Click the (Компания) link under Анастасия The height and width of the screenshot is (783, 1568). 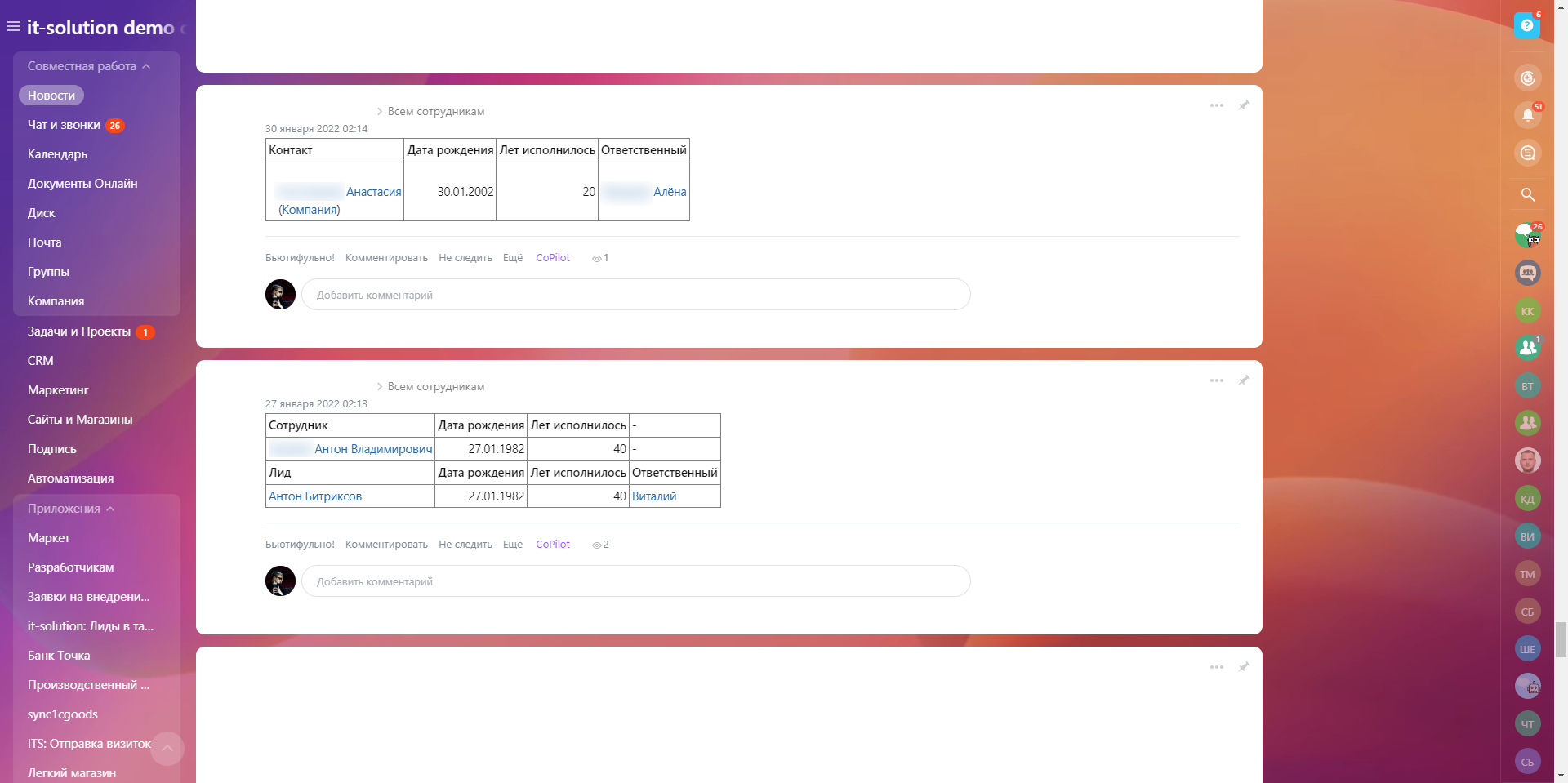click(310, 210)
